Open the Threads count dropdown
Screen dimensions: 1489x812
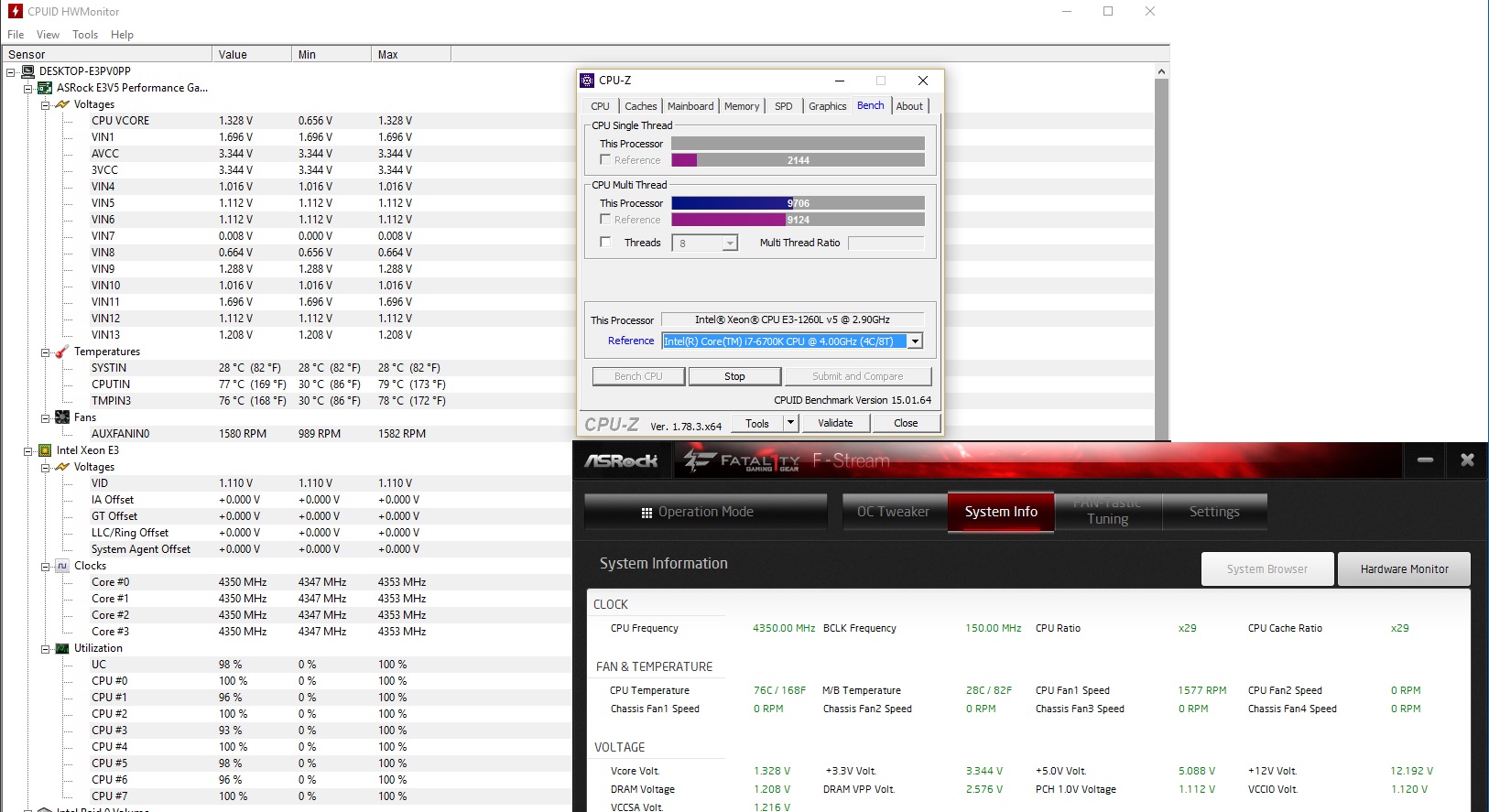pos(730,244)
